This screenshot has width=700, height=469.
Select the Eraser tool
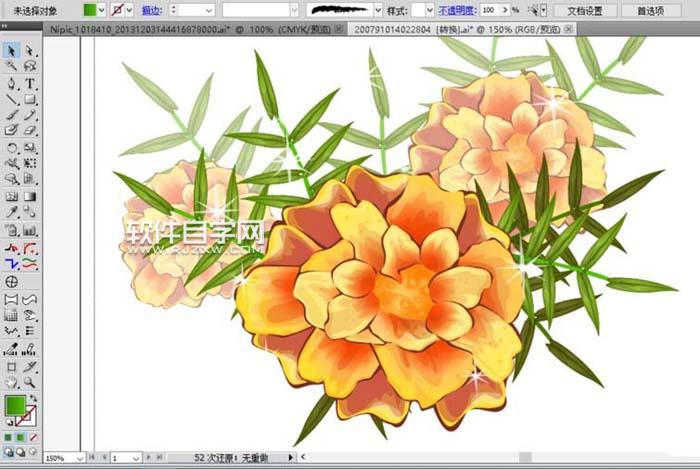[30, 130]
